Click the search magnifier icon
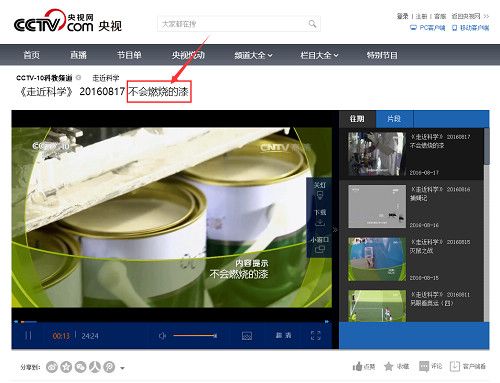The height and width of the screenshot is (383, 500). coord(312,24)
